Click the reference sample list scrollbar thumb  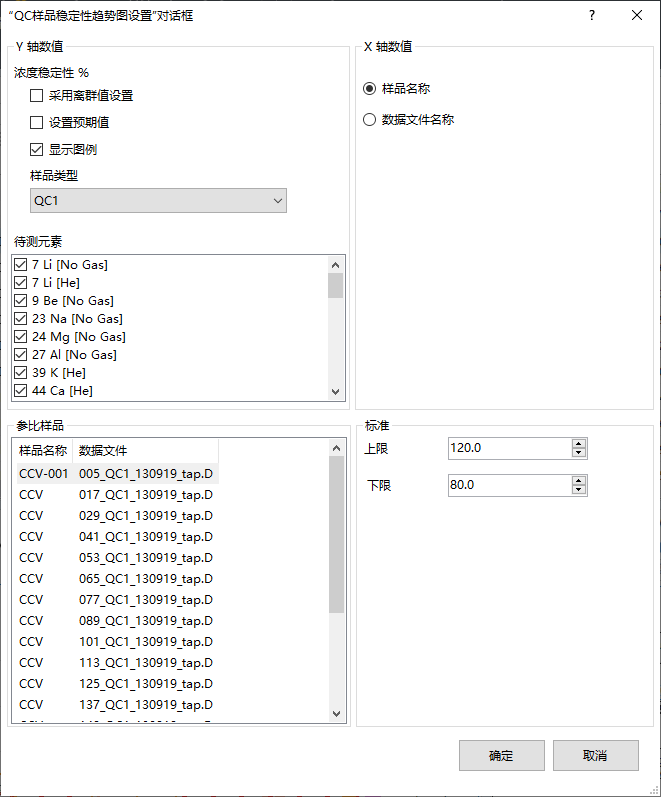pos(336,535)
